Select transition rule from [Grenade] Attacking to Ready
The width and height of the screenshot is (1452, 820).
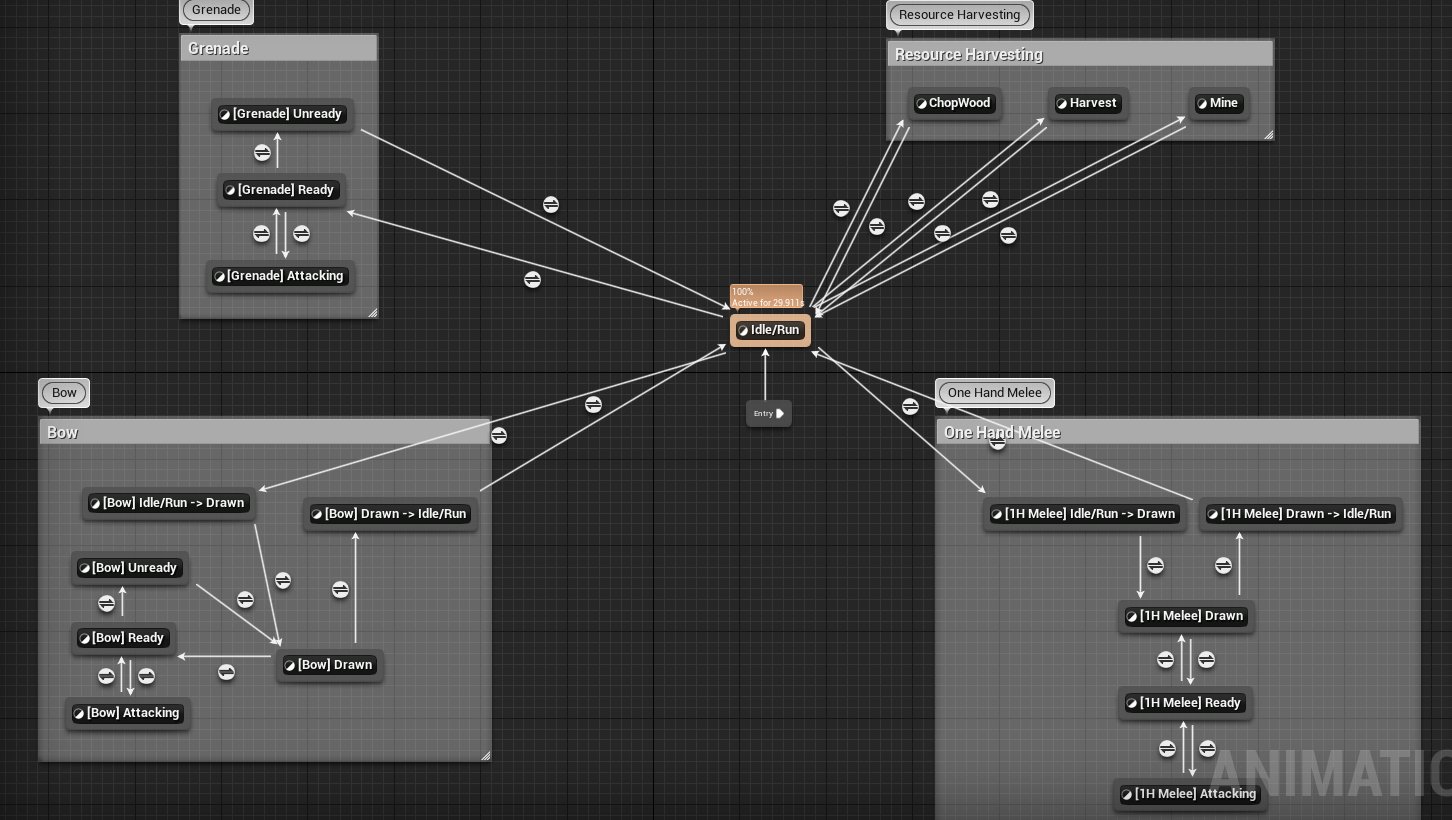click(261, 233)
